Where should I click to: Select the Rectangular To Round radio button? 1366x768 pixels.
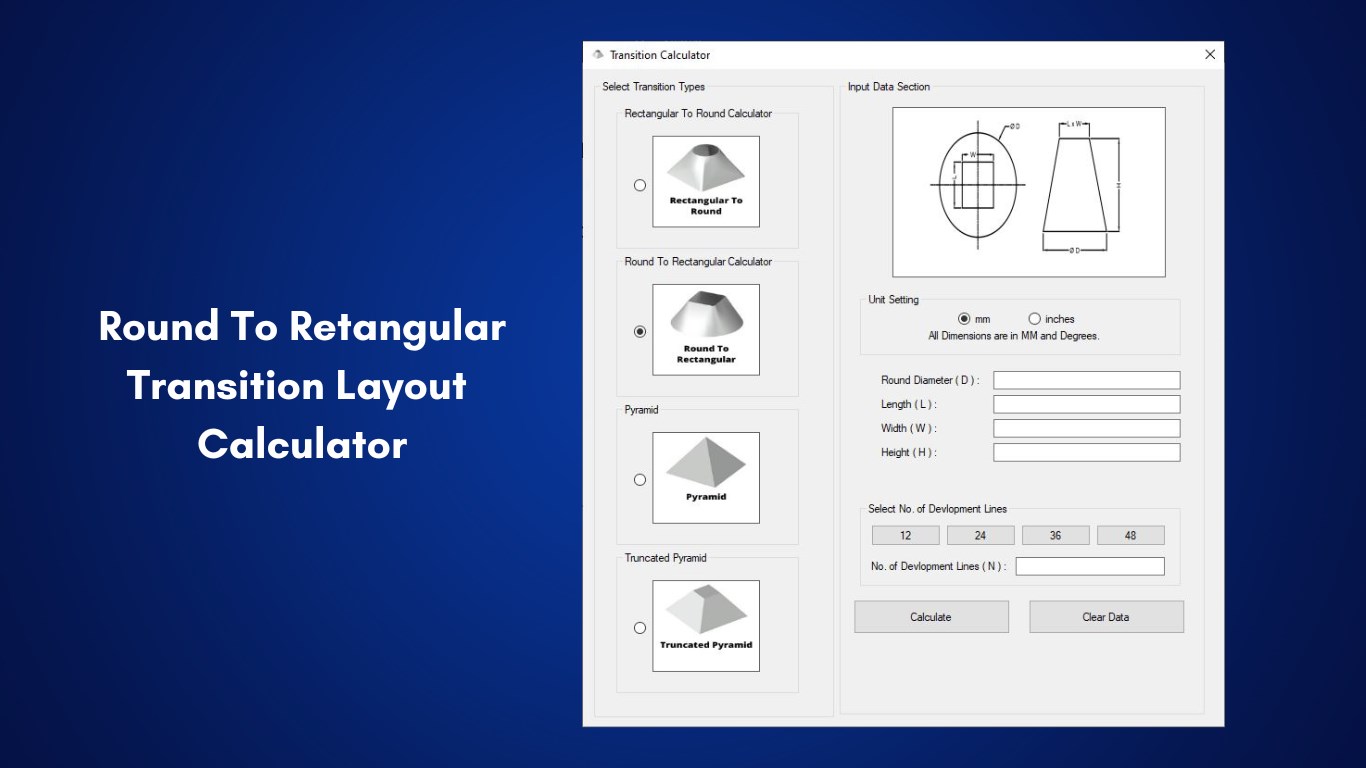[640, 185]
